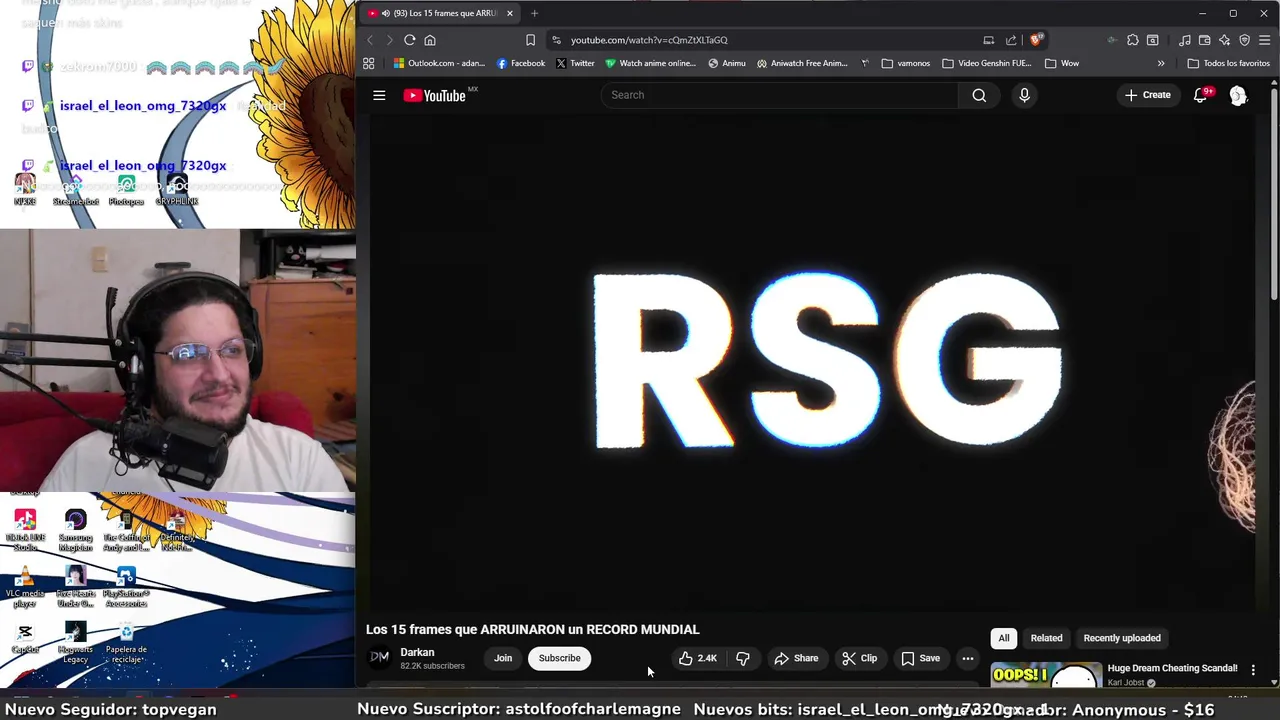1280x720 pixels.
Task: Bookmark this page via address bar icon
Action: (x=530, y=40)
